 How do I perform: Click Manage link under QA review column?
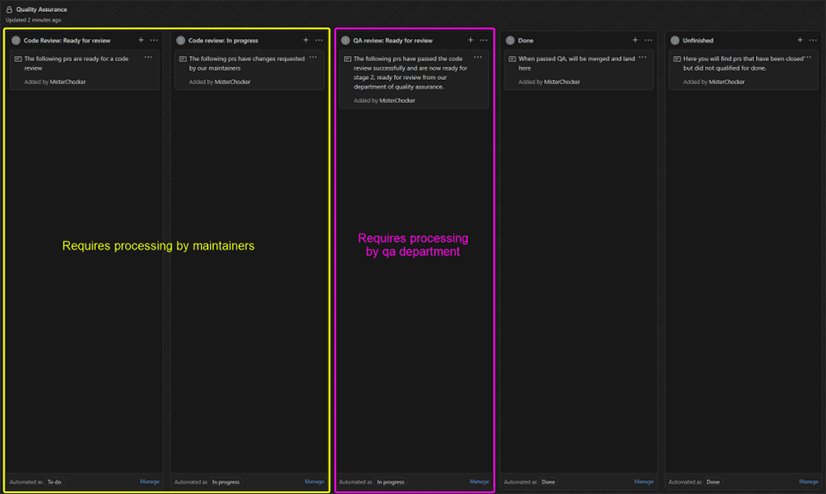pos(479,482)
